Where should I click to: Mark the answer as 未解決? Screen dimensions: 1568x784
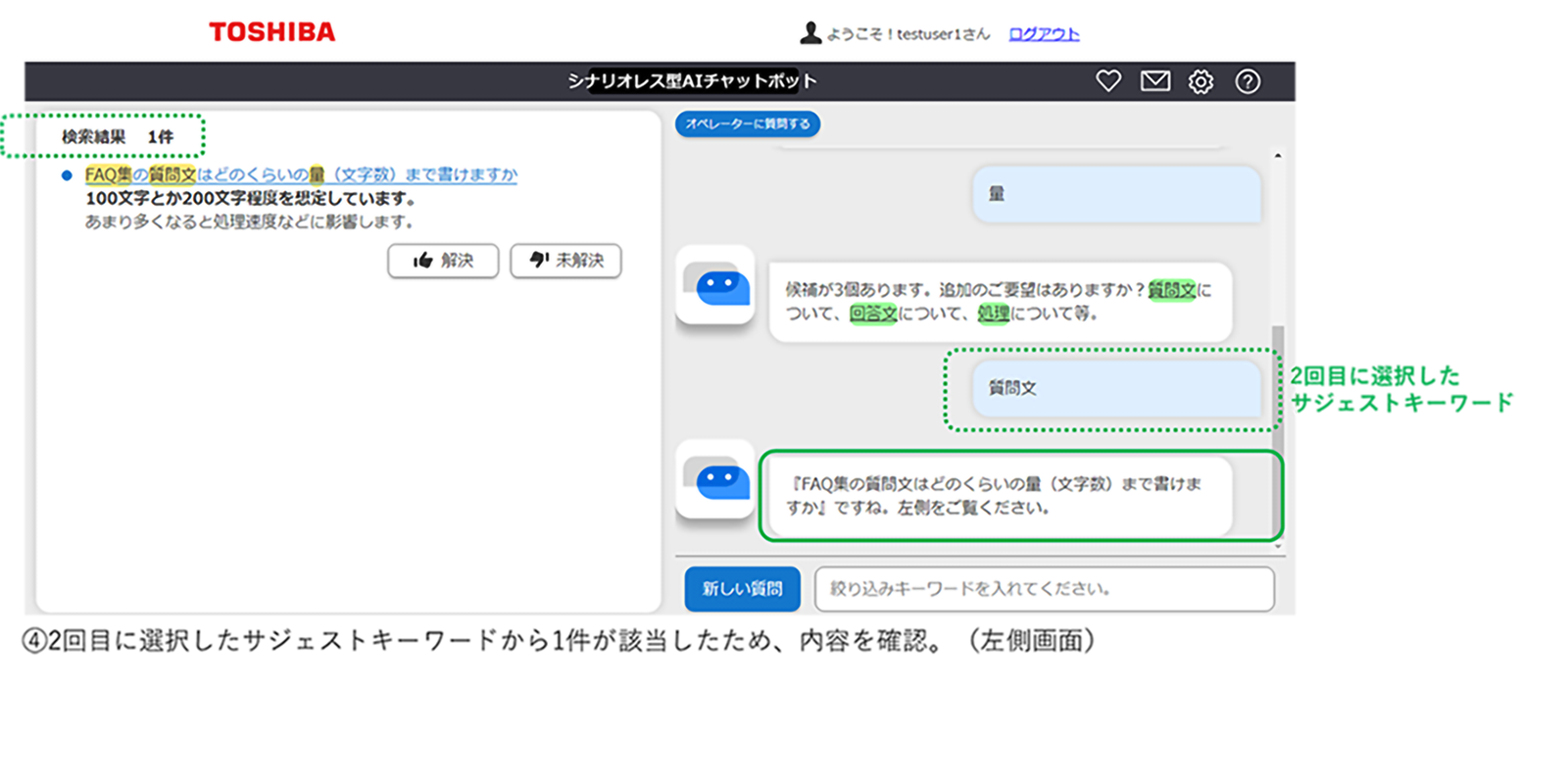[x=565, y=261]
